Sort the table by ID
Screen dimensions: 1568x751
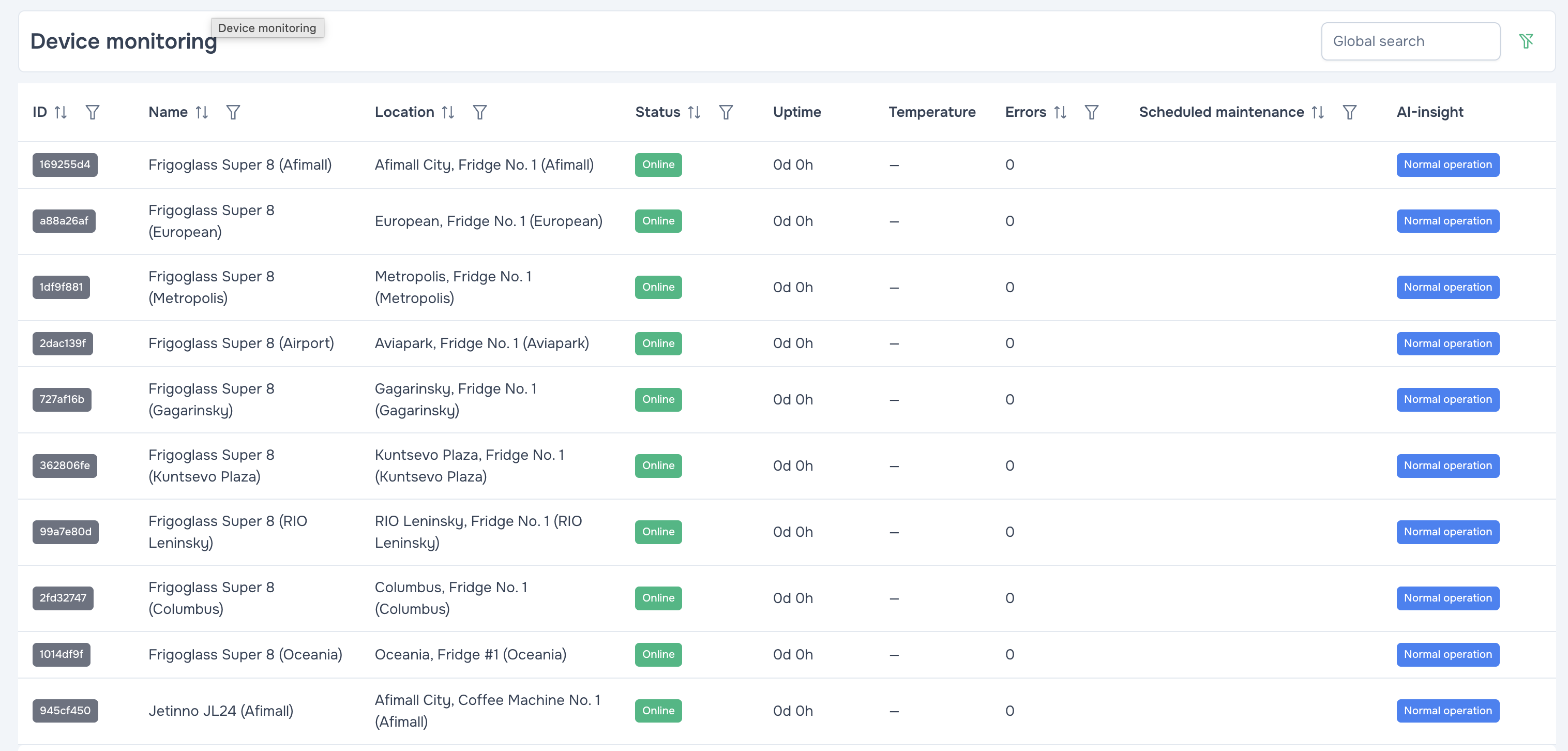click(61, 112)
